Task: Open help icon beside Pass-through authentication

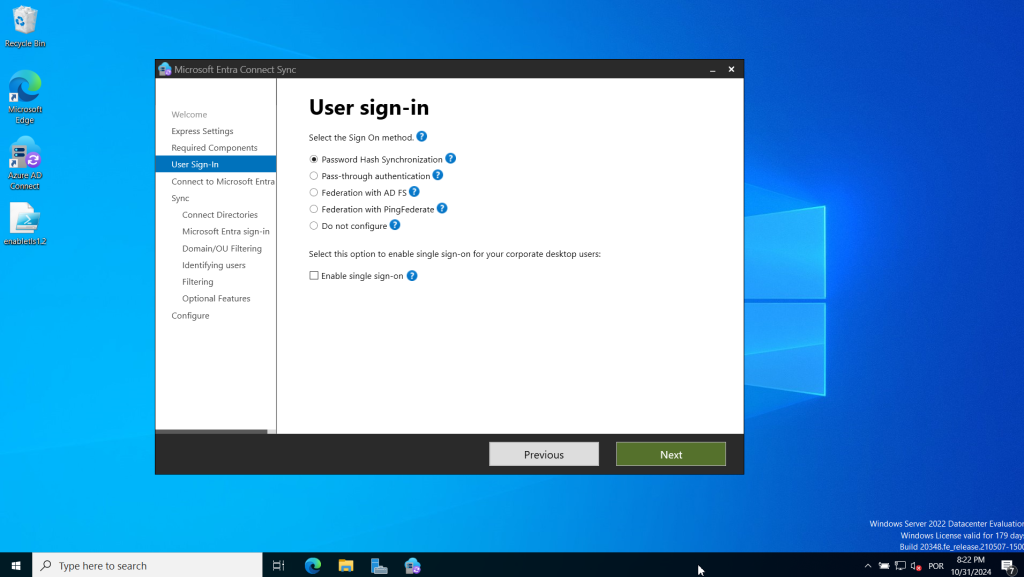Action: [x=438, y=175]
